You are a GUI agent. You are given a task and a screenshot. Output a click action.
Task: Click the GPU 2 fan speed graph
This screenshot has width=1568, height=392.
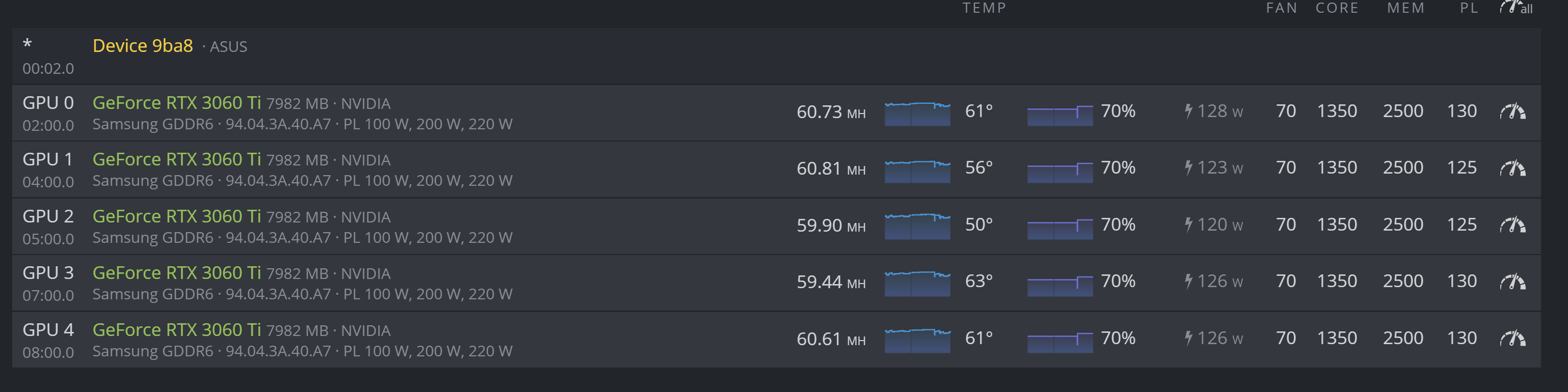pyautogui.click(x=1059, y=229)
